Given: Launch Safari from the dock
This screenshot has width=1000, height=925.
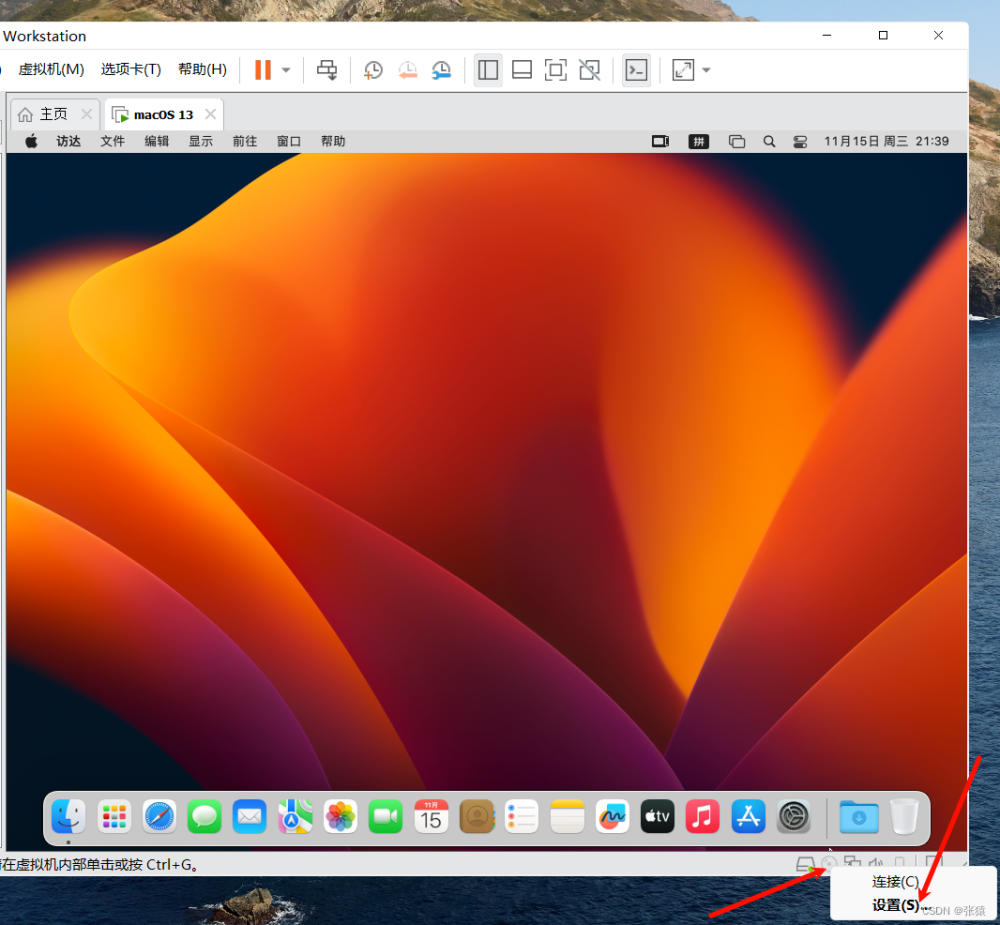Looking at the screenshot, I should [159, 817].
